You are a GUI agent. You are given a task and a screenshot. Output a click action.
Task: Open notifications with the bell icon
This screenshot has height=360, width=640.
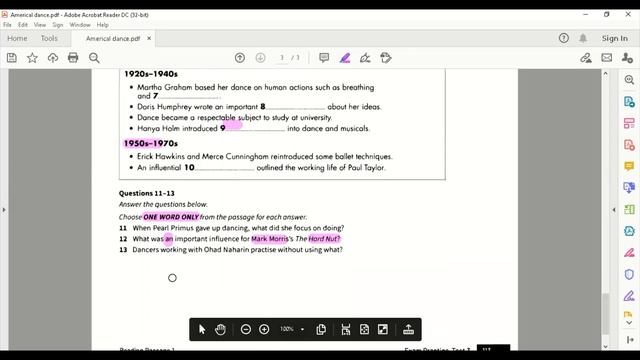pyautogui.click(x=583, y=38)
